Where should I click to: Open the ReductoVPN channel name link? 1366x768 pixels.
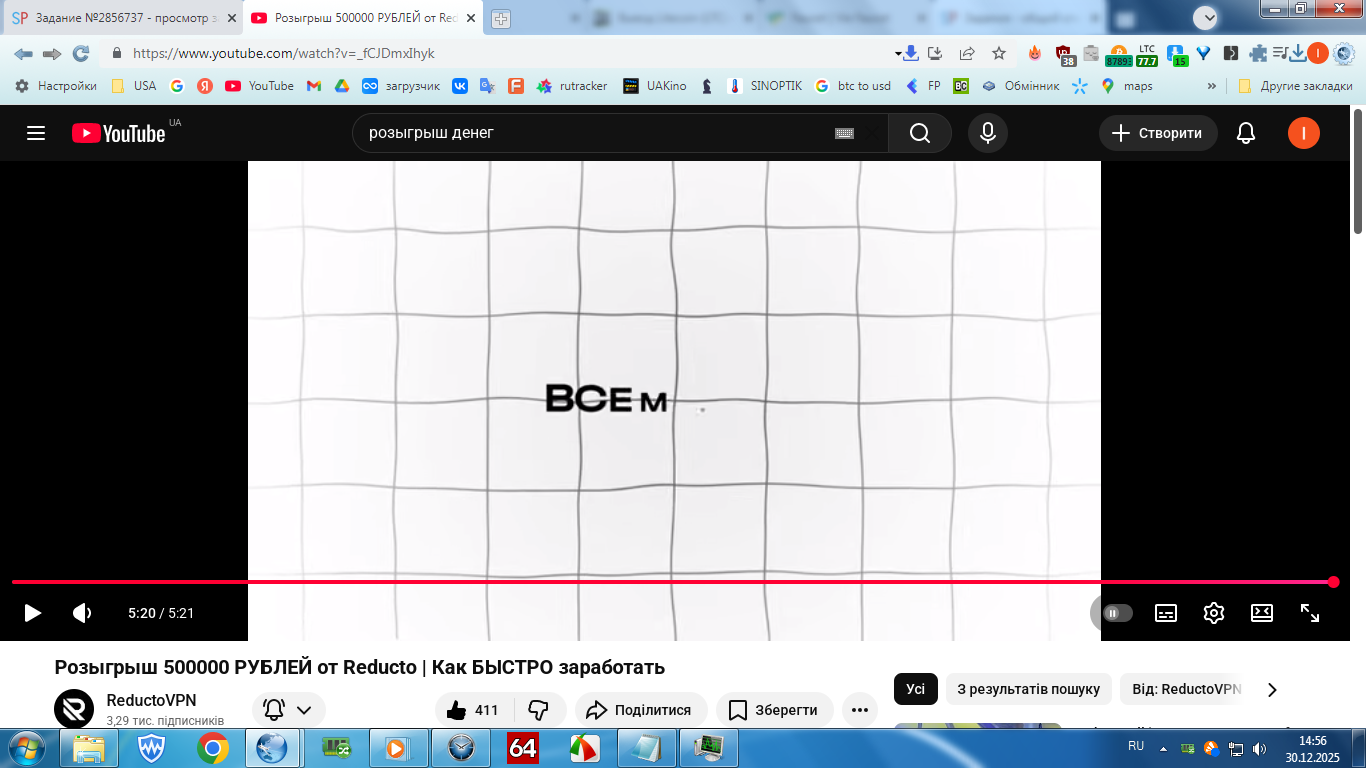click(151, 701)
